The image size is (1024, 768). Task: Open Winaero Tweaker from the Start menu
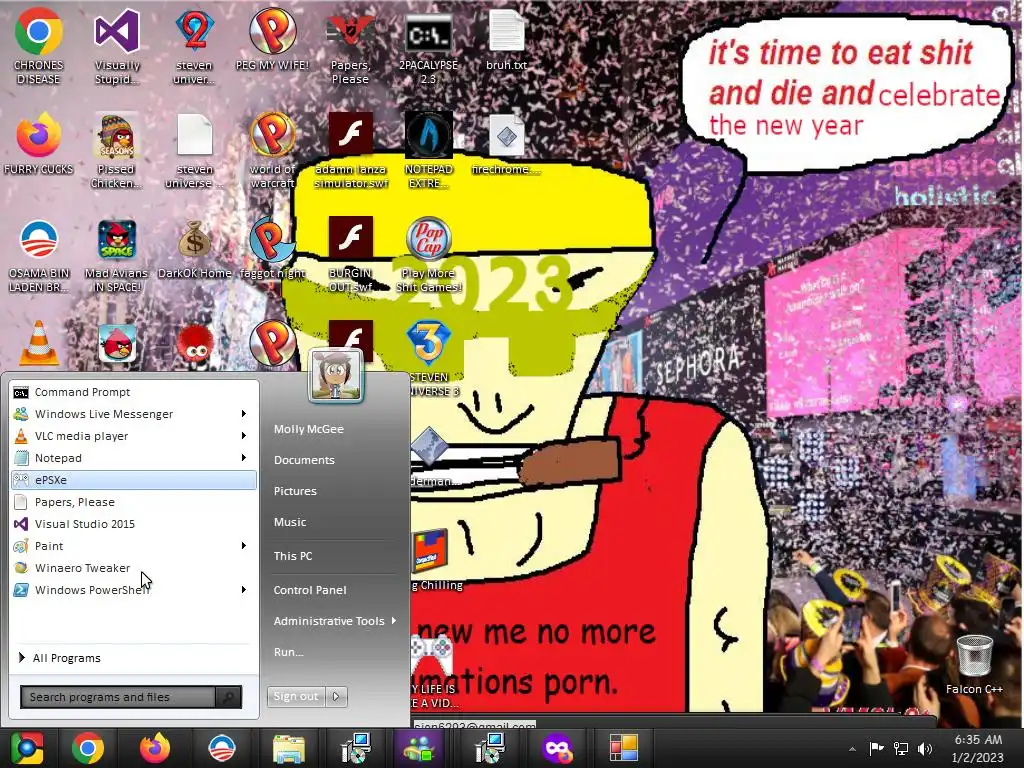point(134,568)
